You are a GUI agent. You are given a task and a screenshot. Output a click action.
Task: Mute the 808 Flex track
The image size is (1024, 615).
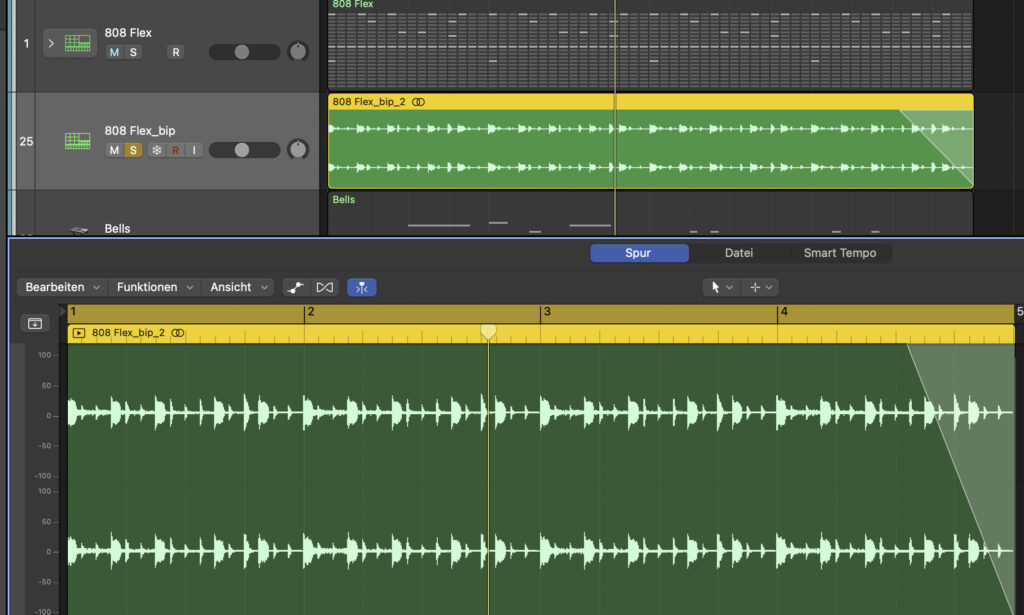[114, 52]
